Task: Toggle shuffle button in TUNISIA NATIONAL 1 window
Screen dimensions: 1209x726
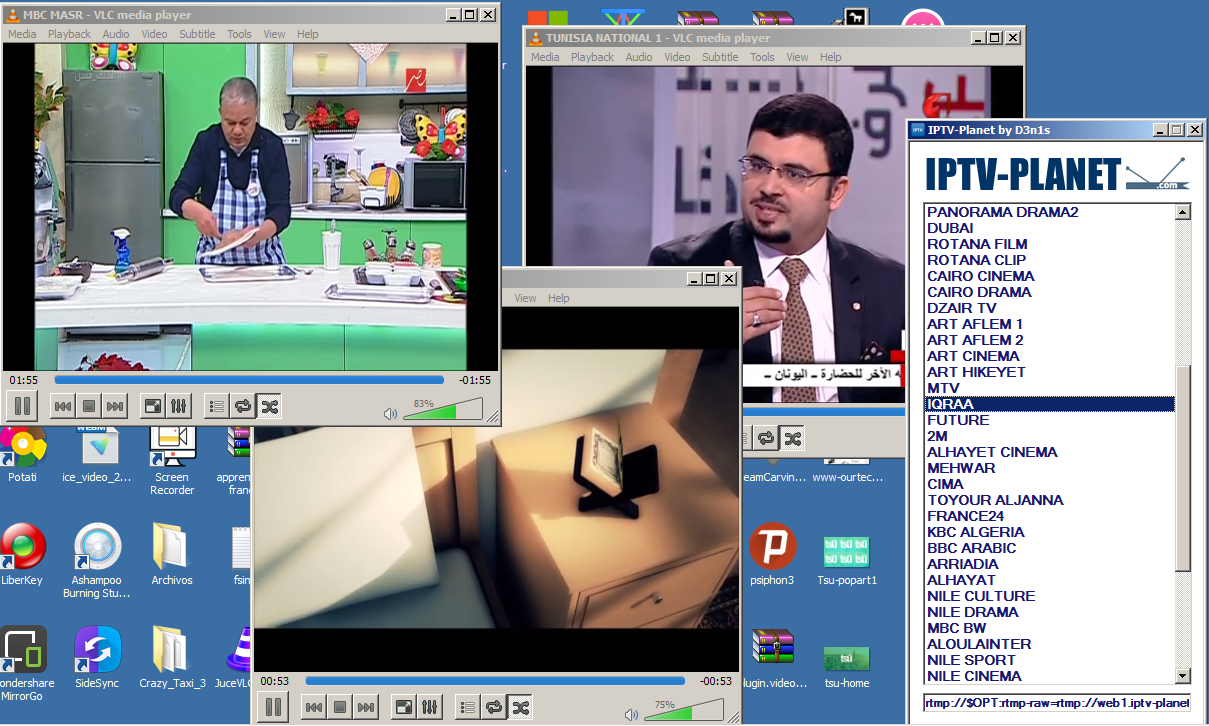Action: click(792, 438)
